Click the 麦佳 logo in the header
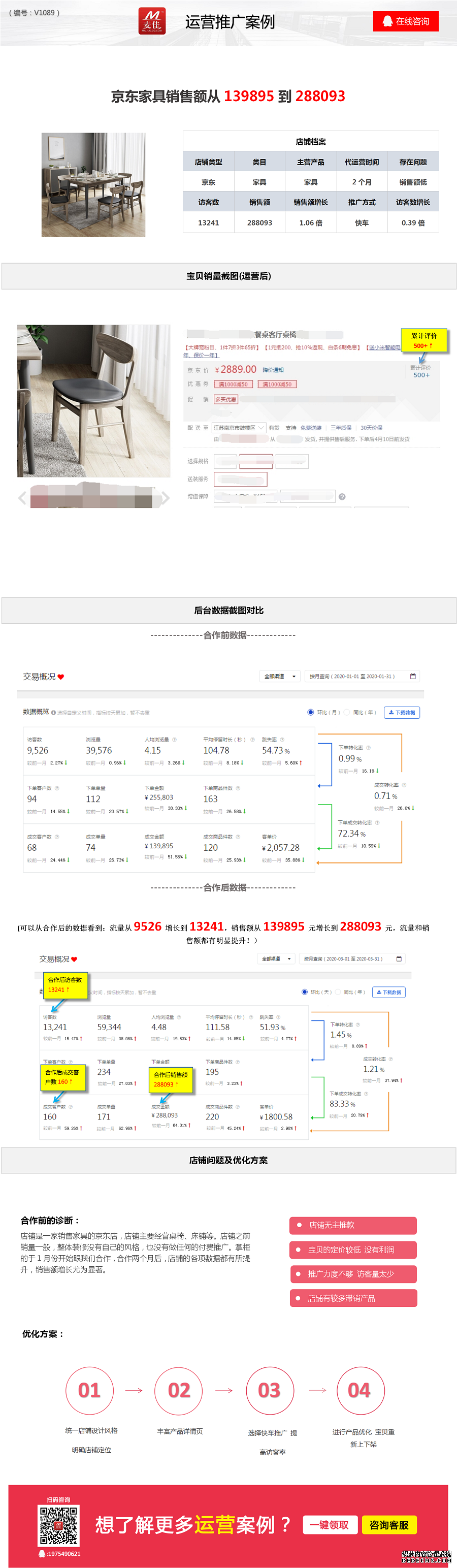Image resolution: width=457 pixels, height=1568 pixels. pos(151,21)
